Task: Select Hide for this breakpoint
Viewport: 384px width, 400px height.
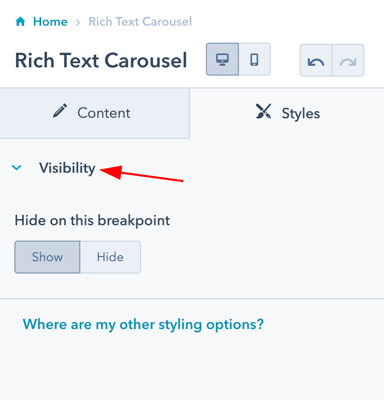Action: coord(110,257)
